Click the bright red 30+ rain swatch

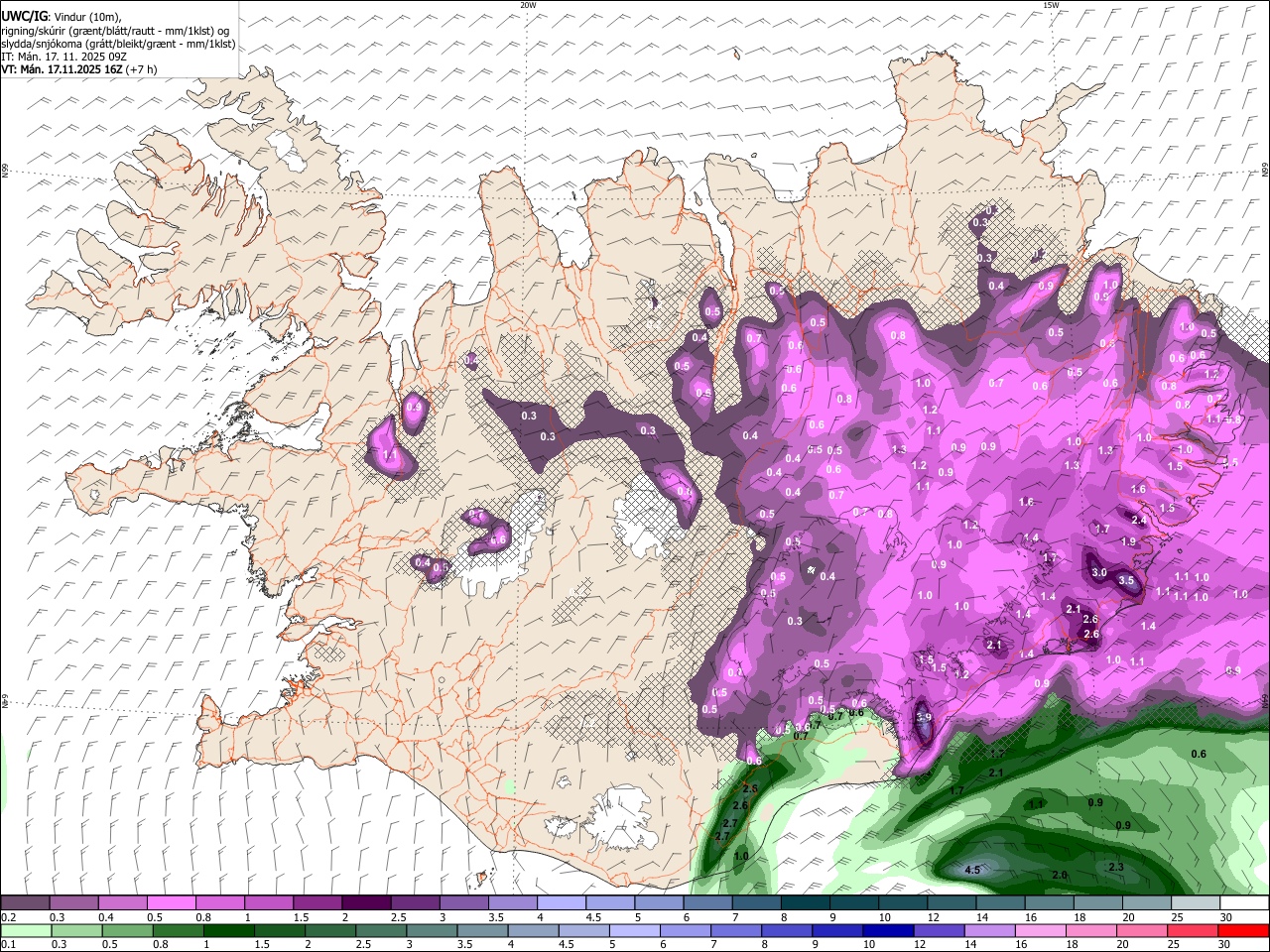pos(1243,930)
